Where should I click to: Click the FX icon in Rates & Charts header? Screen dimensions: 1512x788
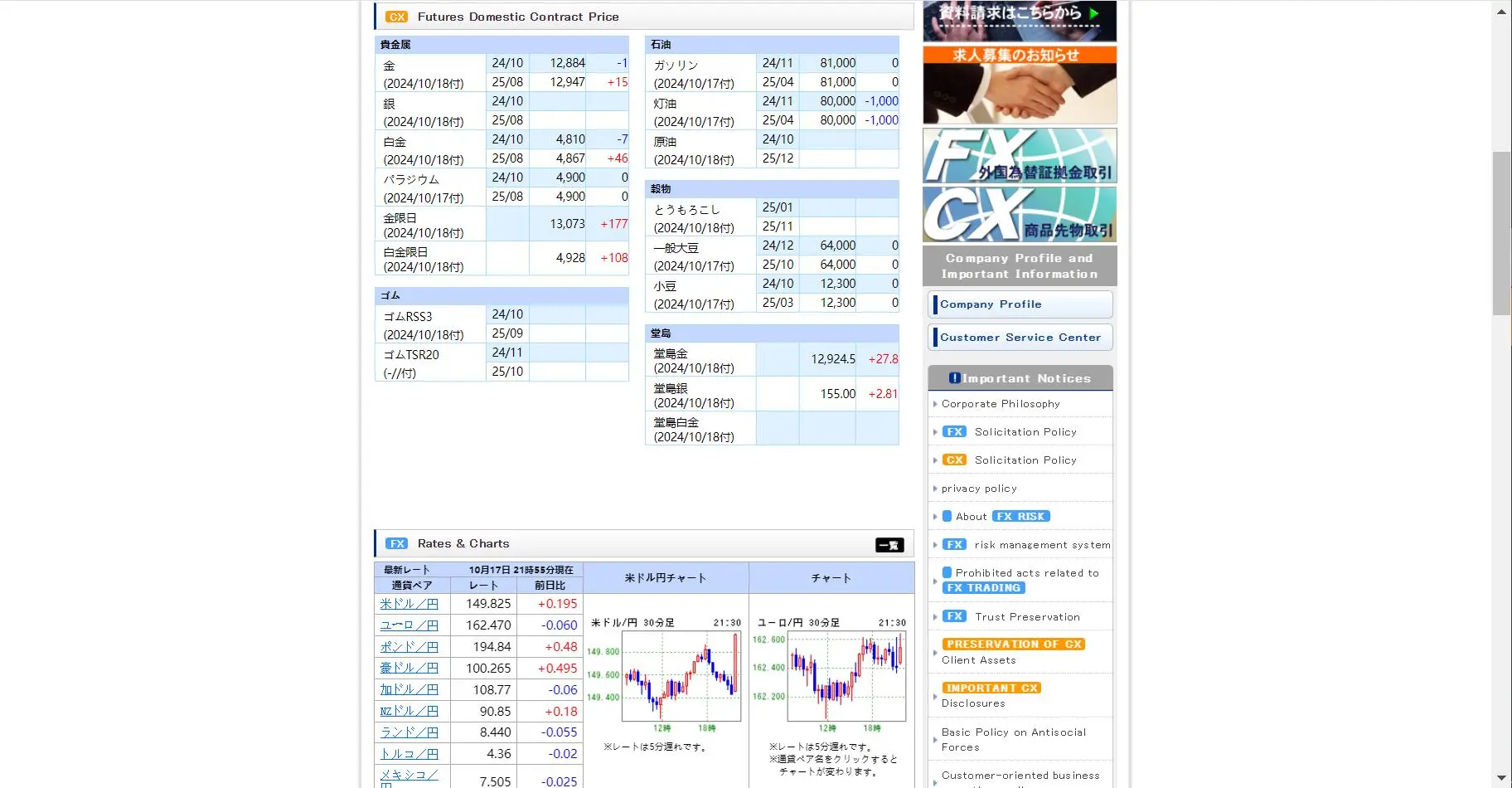[397, 544]
